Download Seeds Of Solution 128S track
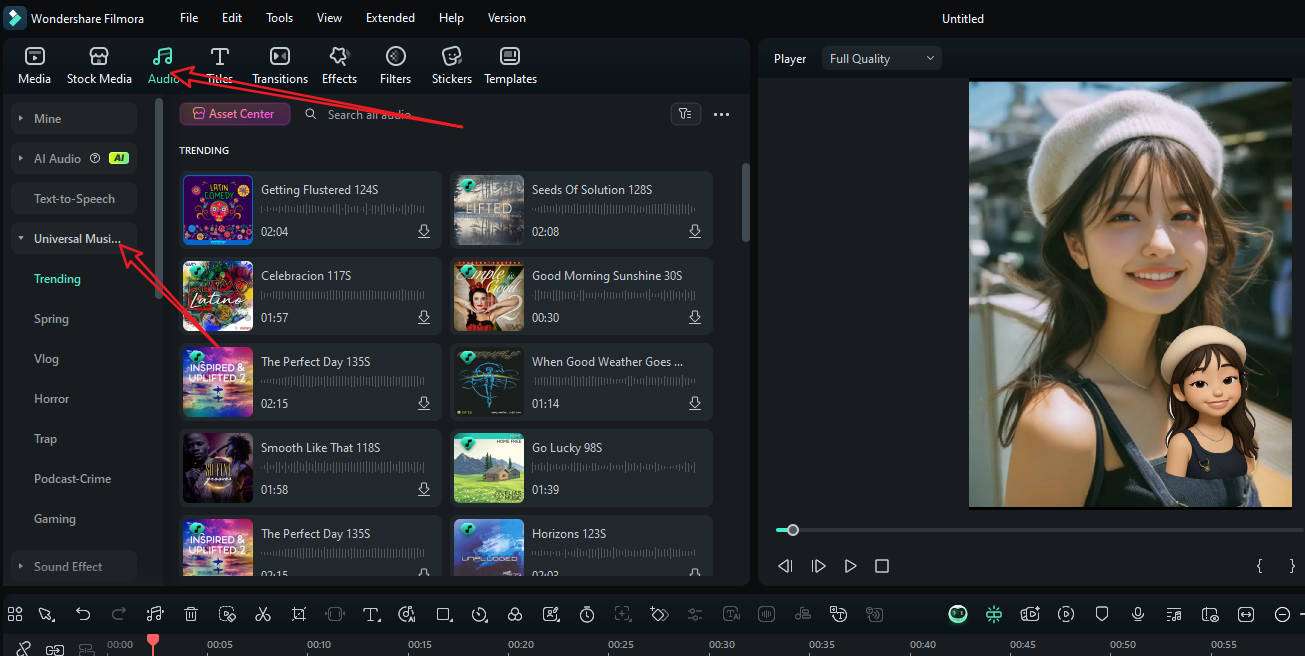1305x656 pixels. [695, 231]
